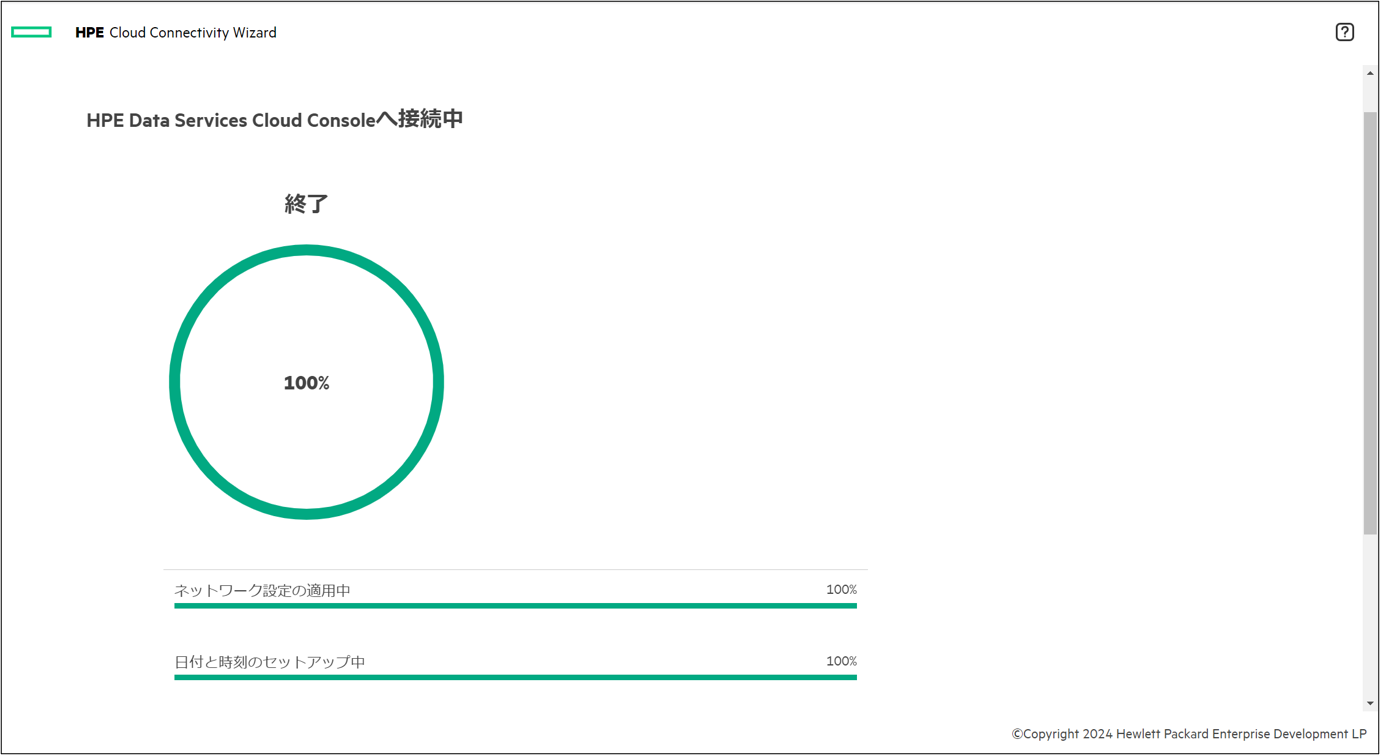Click the scrollbar track above the thumb
The height and width of the screenshot is (755, 1380).
(1370, 97)
